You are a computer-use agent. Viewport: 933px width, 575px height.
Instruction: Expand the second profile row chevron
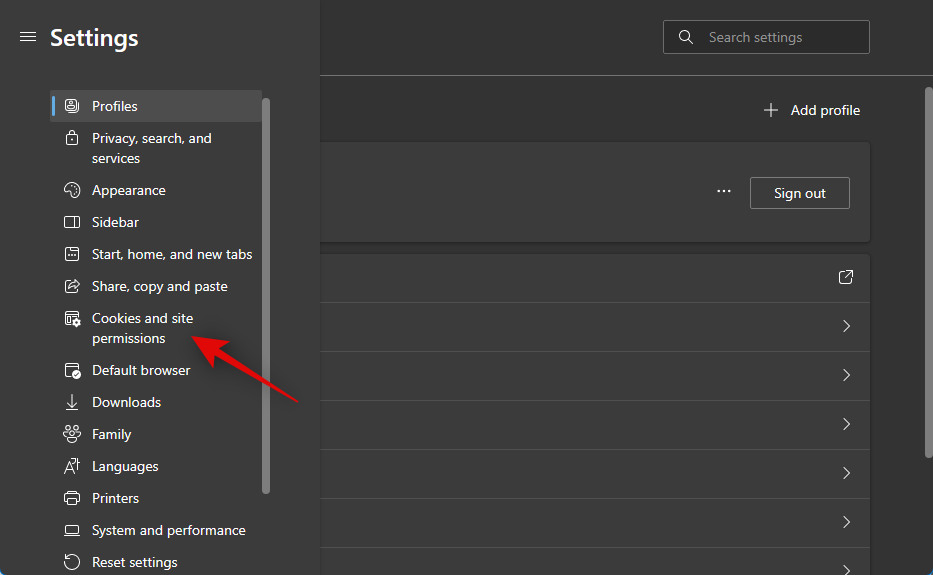pyautogui.click(x=846, y=326)
